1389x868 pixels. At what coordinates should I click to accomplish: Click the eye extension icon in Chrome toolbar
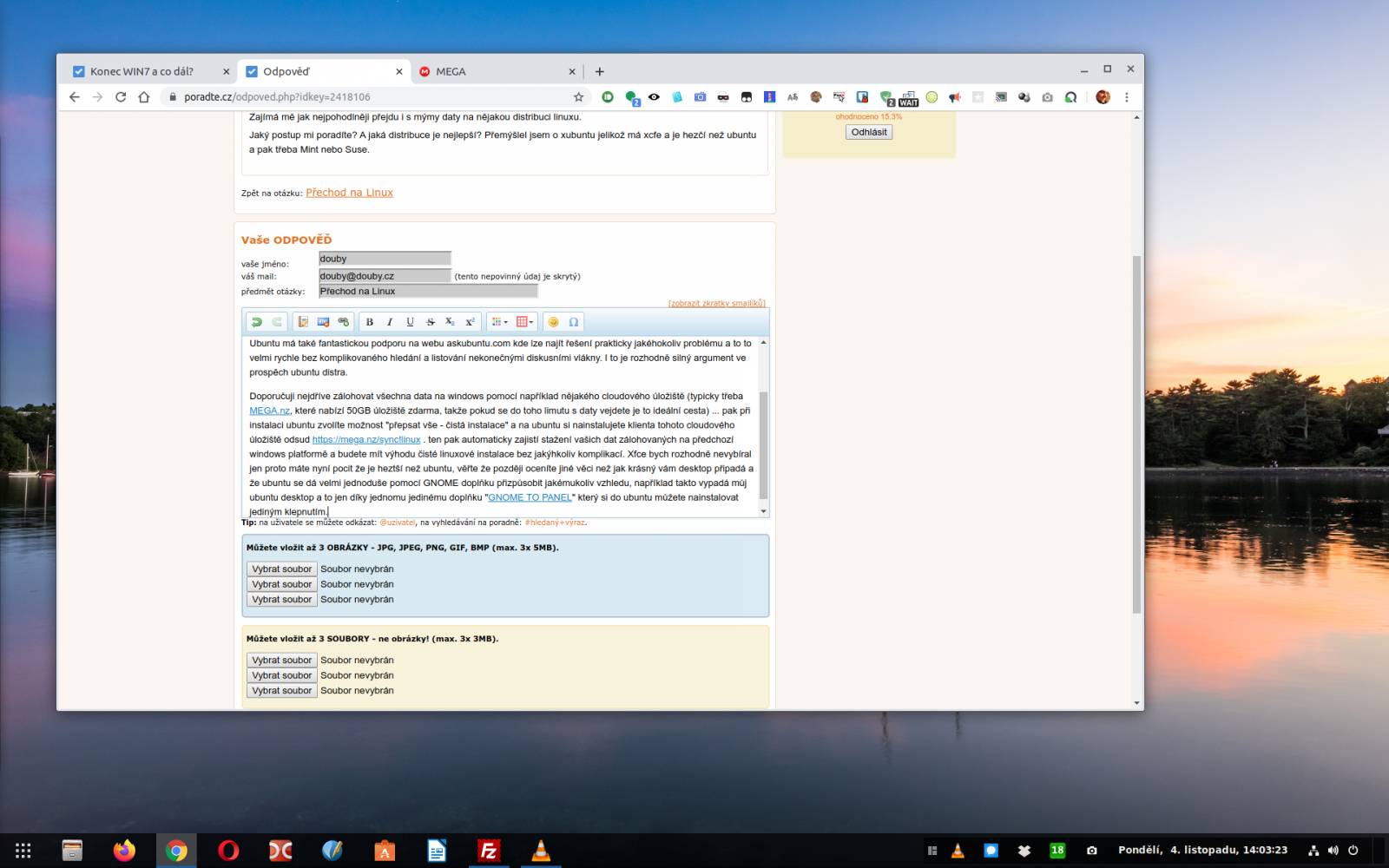654,97
